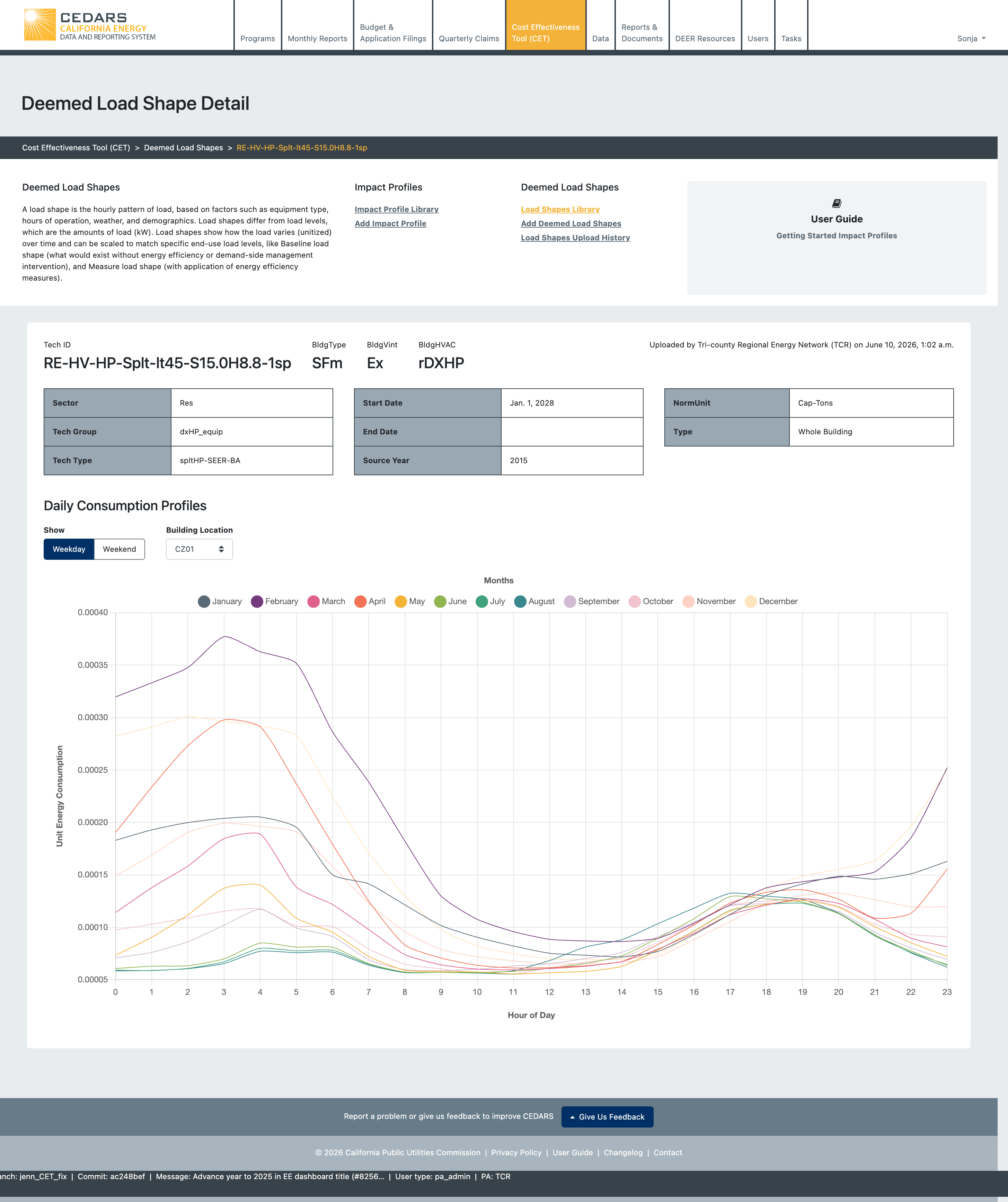The width and height of the screenshot is (1008, 1202).
Task: Open the Quarterly Claims tab
Action: 469,38
